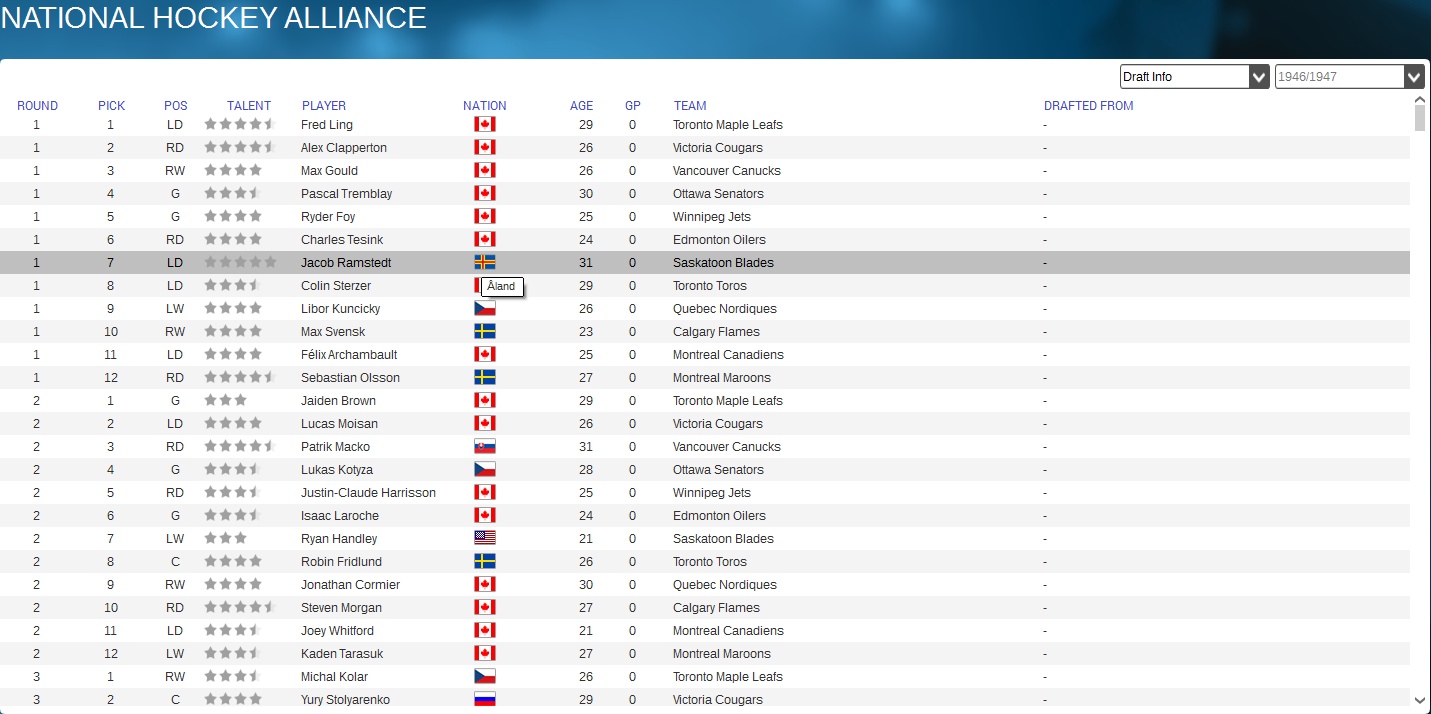Click Fred Ling's talent star rating
The image size is (1431, 714).
tap(239, 125)
